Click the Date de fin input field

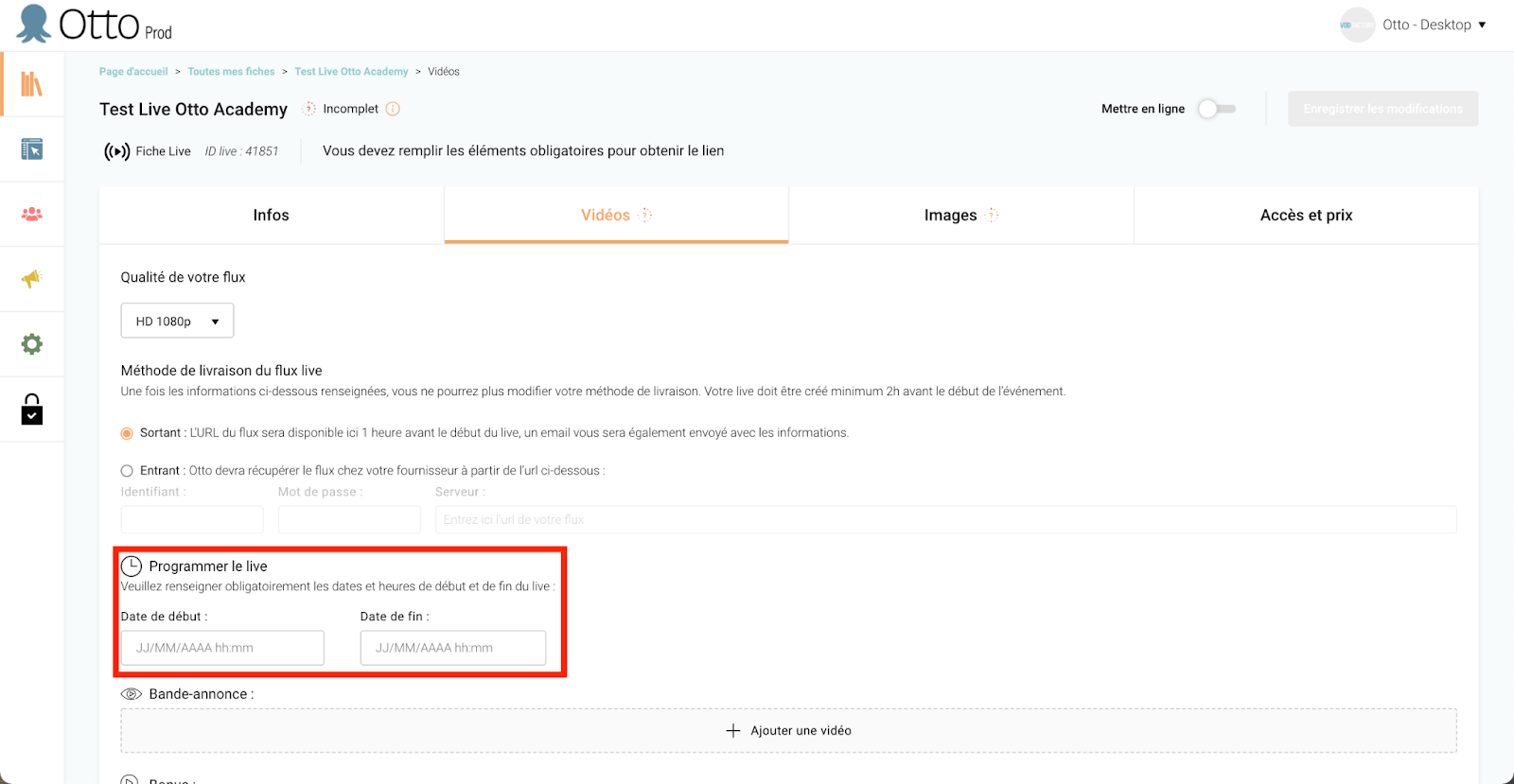[x=453, y=648]
